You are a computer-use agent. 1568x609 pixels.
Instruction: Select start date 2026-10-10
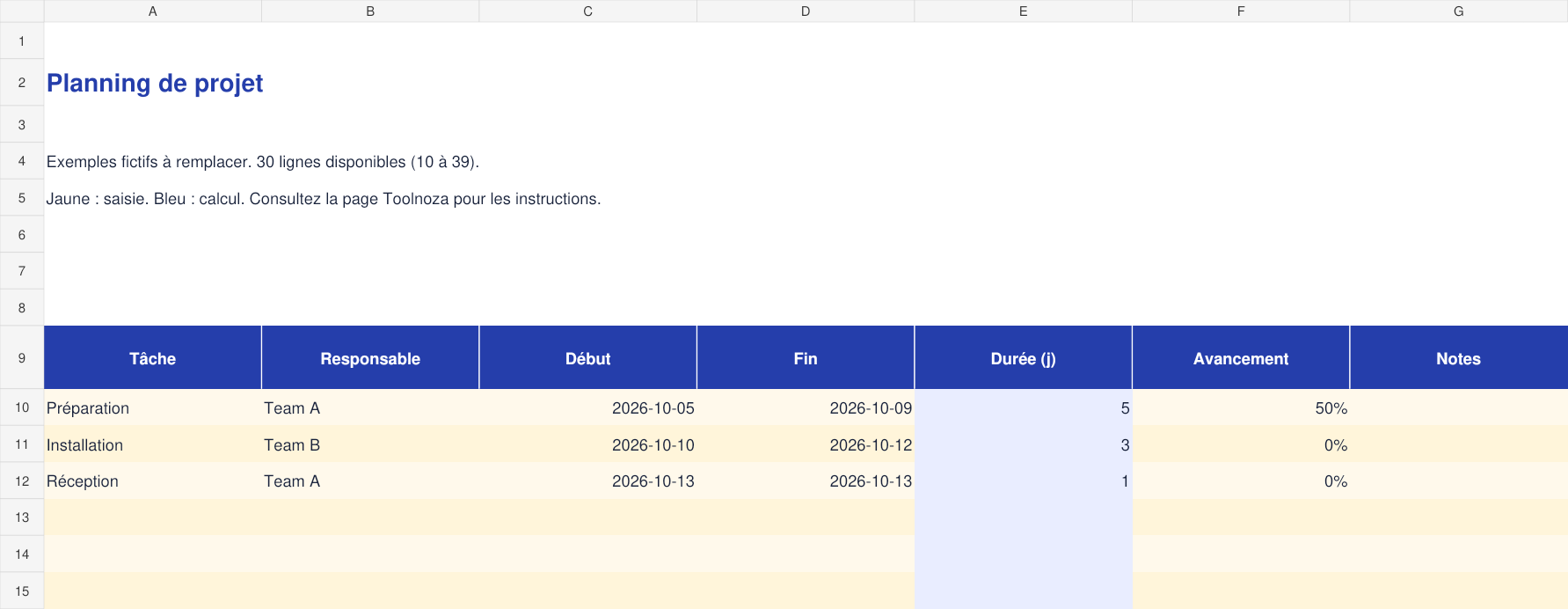[588, 445]
